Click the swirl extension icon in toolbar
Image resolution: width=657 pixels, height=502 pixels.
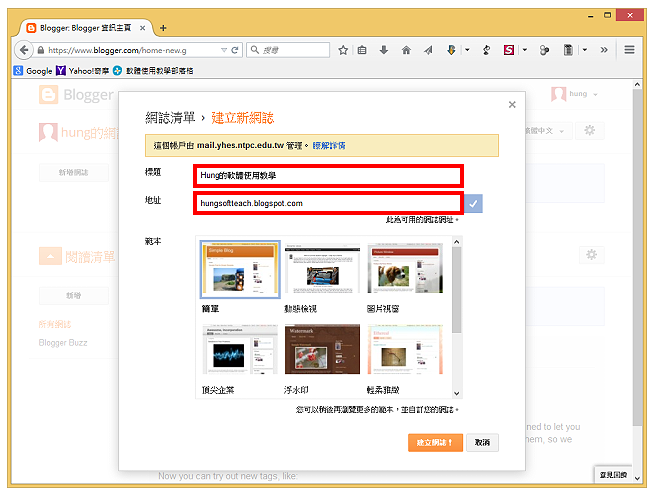(x=486, y=50)
